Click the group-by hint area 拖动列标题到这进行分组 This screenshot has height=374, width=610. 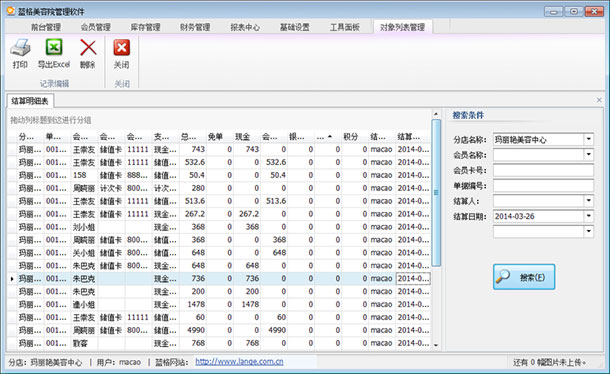51,120
